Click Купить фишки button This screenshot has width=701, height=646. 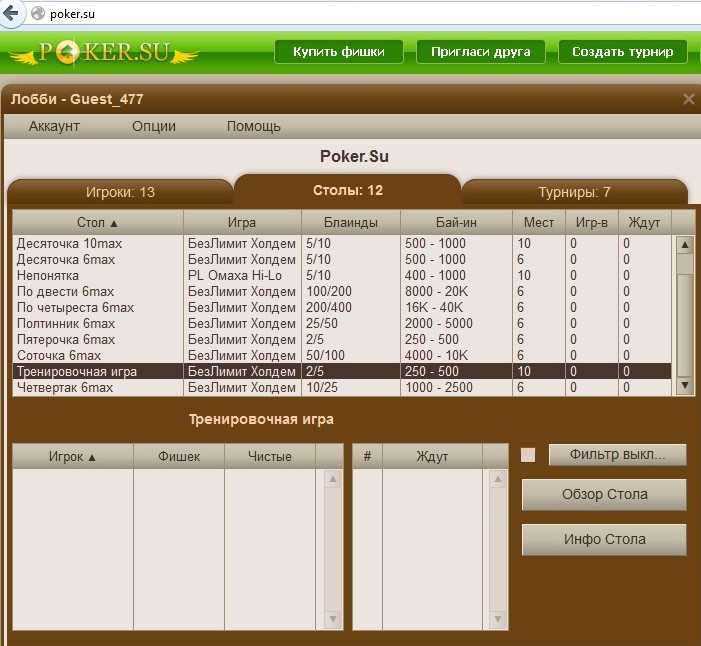coord(339,52)
